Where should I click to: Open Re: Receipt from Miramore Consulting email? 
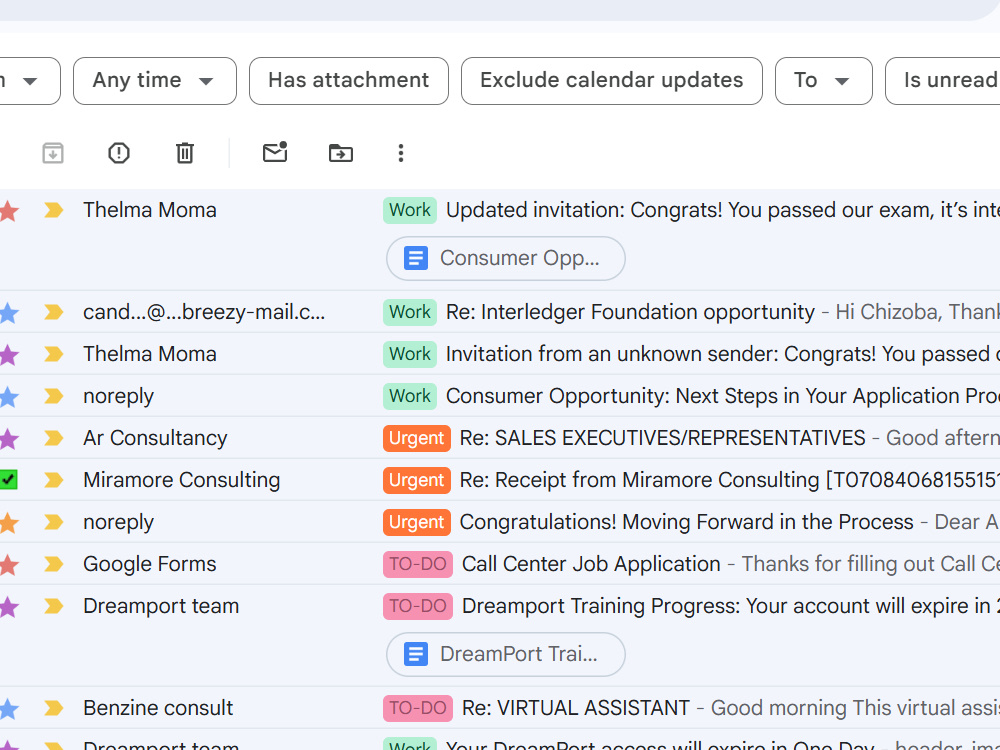730,480
